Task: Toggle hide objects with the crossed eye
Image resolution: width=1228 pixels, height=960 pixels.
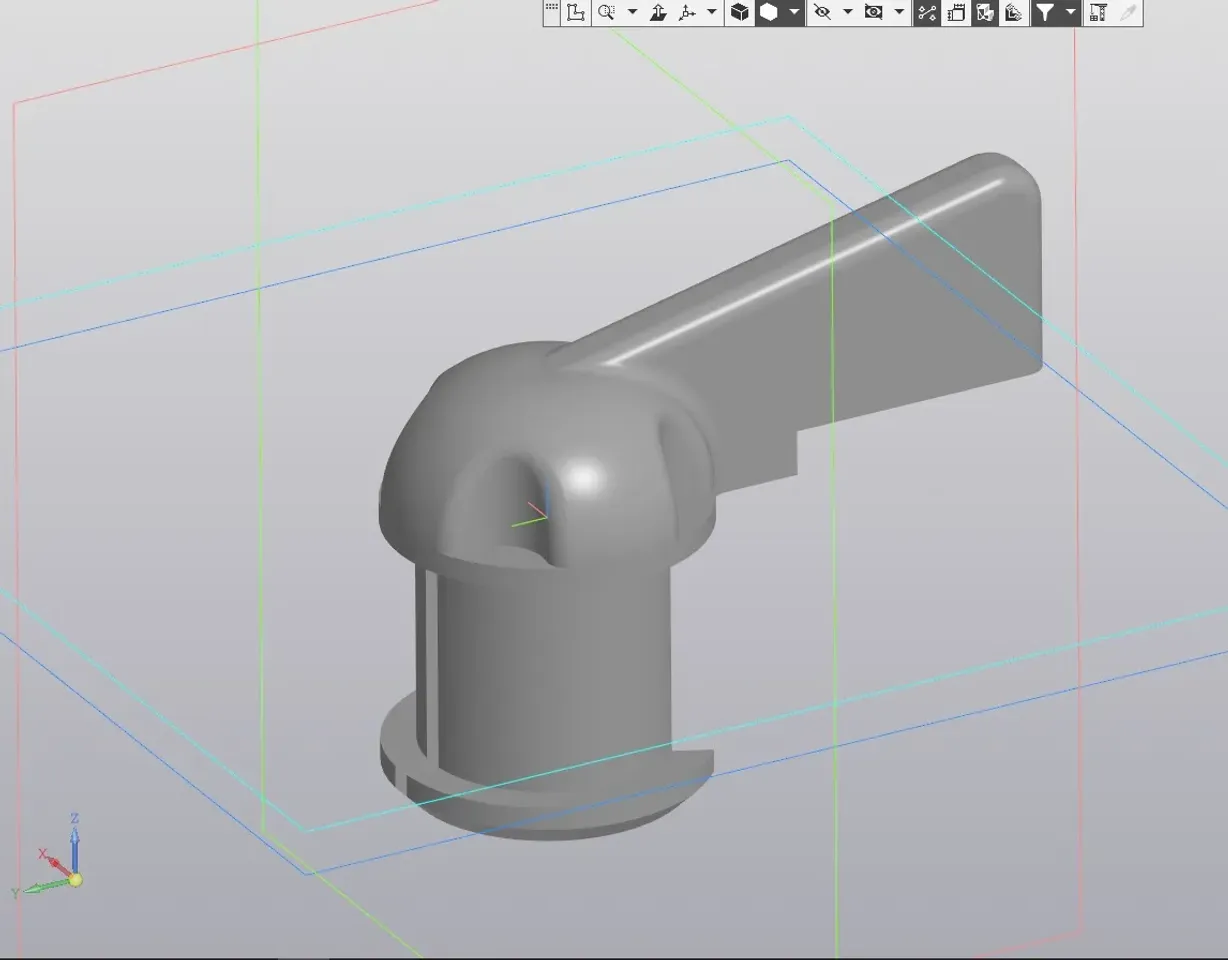Action: [822, 12]
